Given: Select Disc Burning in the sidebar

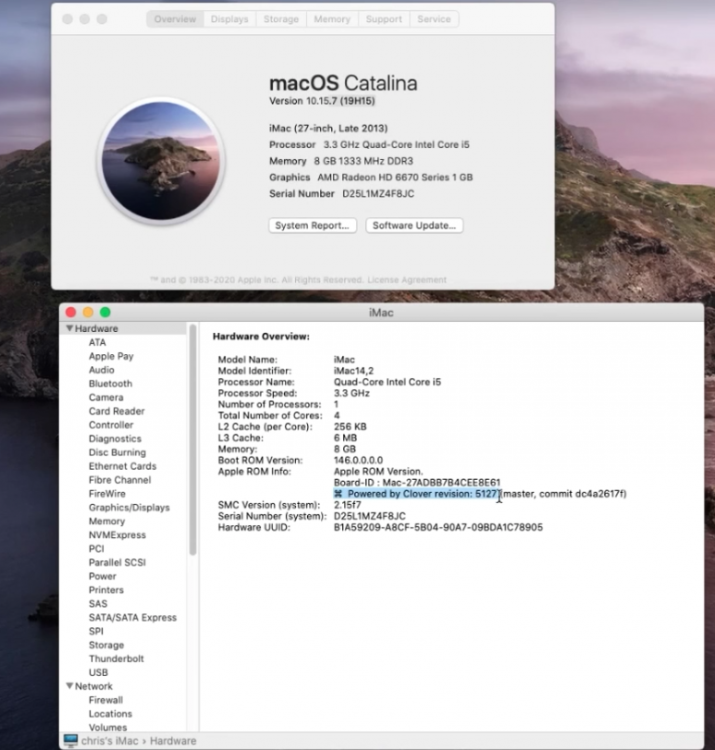Looking at the screenshot, I should click(117, 452).
